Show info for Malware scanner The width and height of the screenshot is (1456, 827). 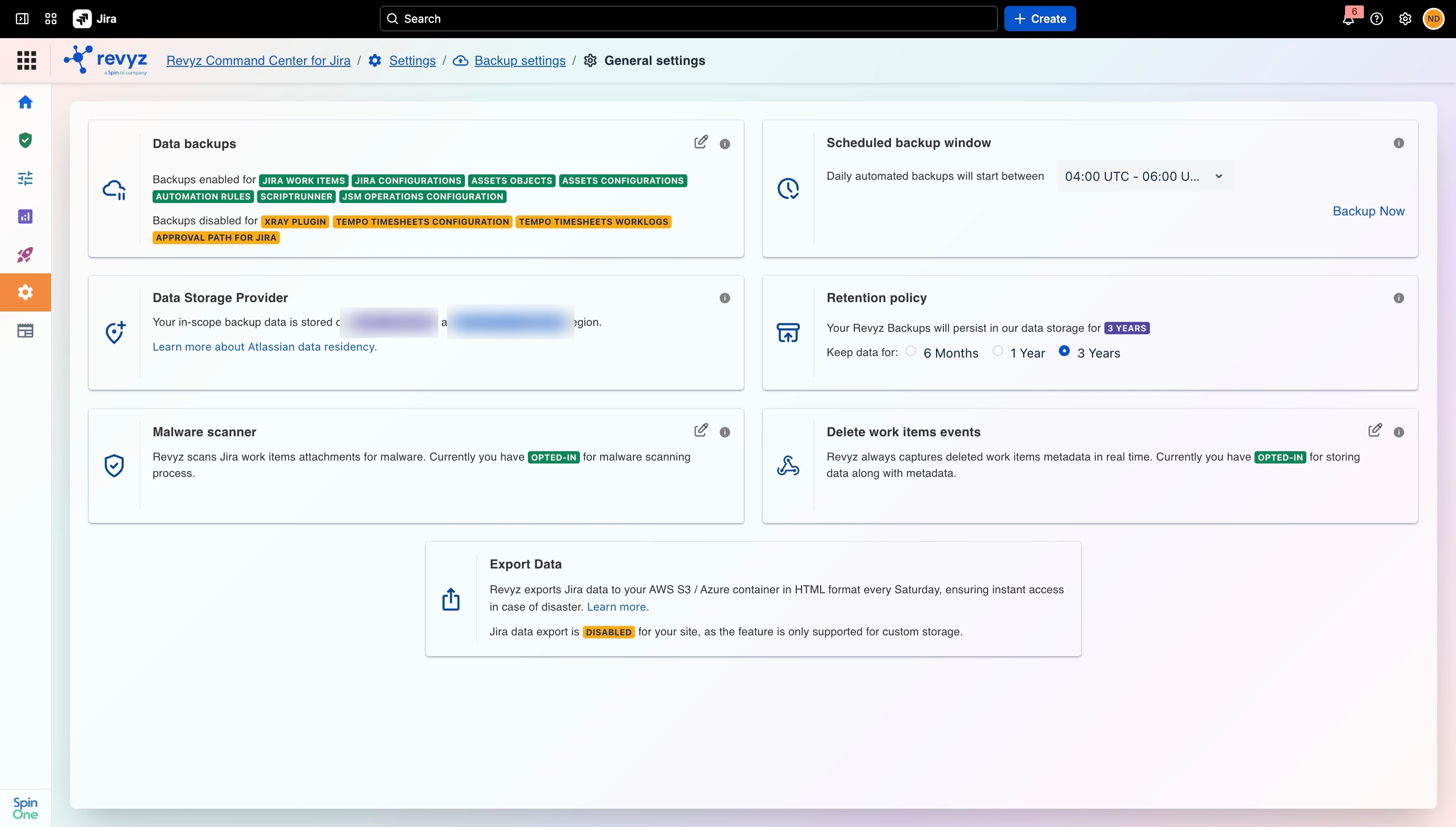(x=725, y=432)
